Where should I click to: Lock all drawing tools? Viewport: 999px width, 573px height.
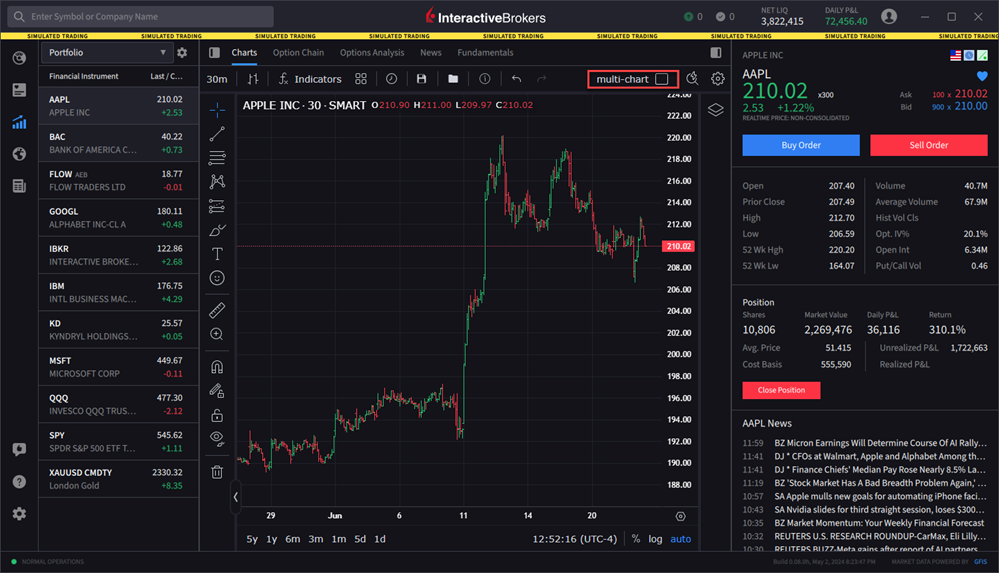(x=217, y=415)
